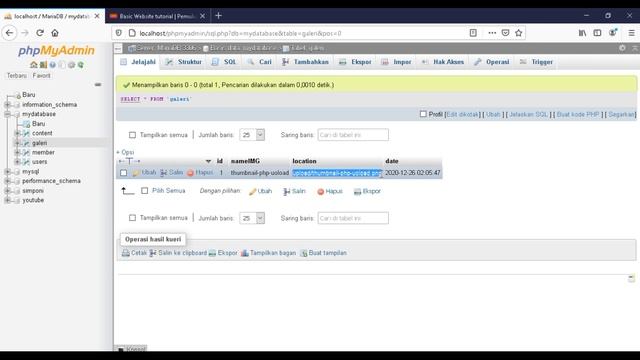Expand the content table node
Viewport: 640px width, 360px height.
point(17,133)
